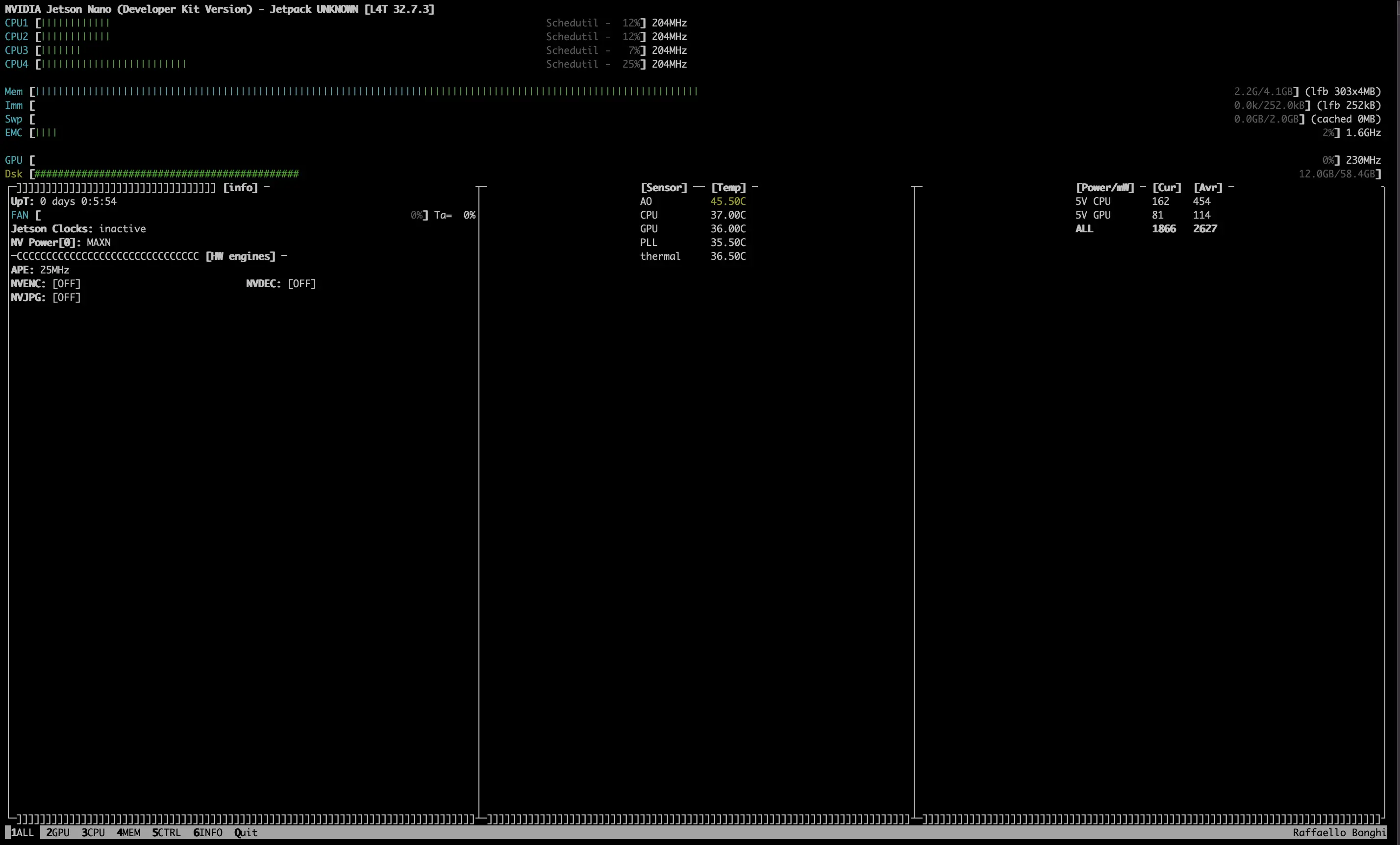Click the Imm memory label
1400x845 pixels.
[14, 105]
